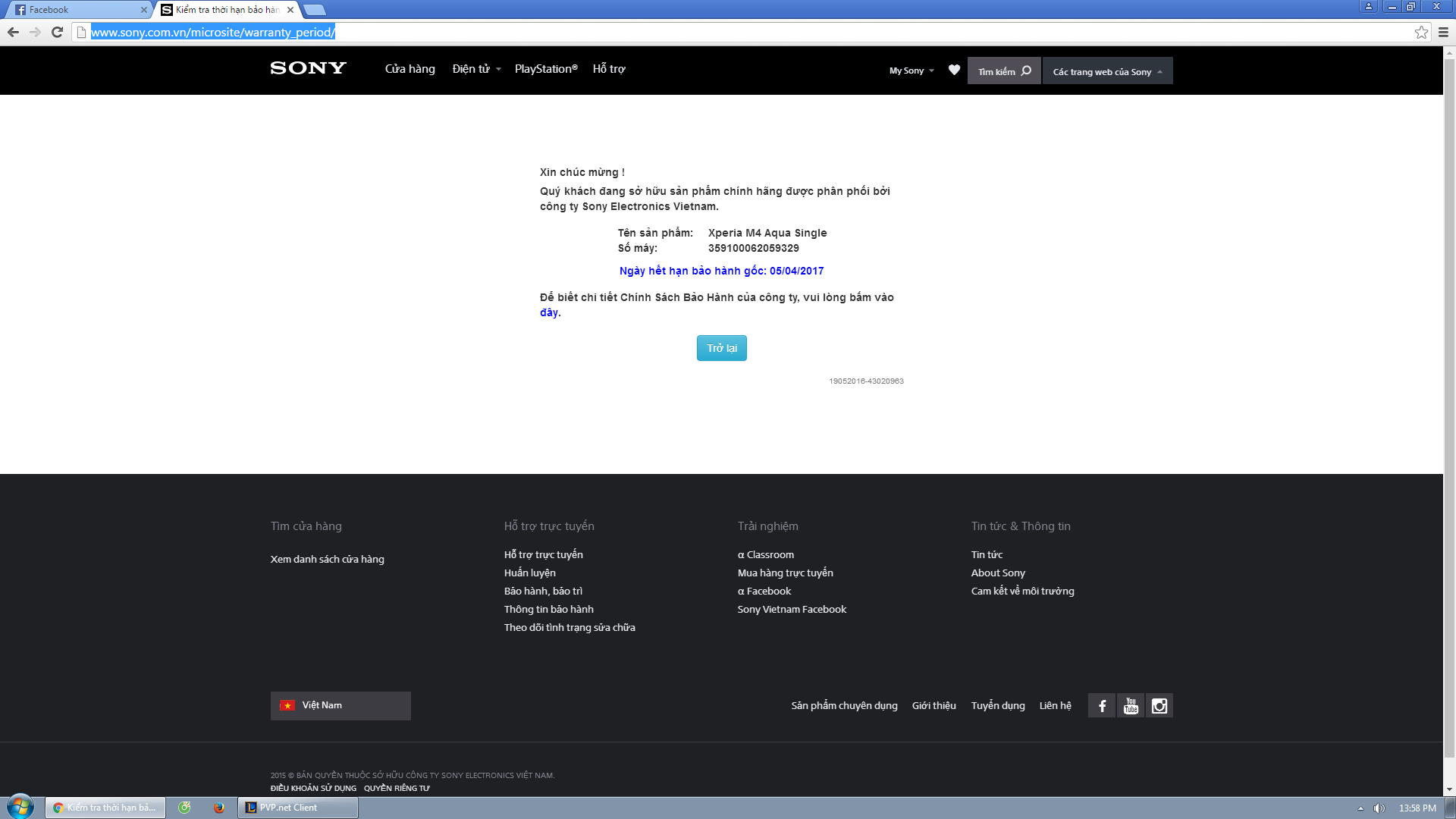
Task: Open Tuyển dụng footer link
Action: 998,705
